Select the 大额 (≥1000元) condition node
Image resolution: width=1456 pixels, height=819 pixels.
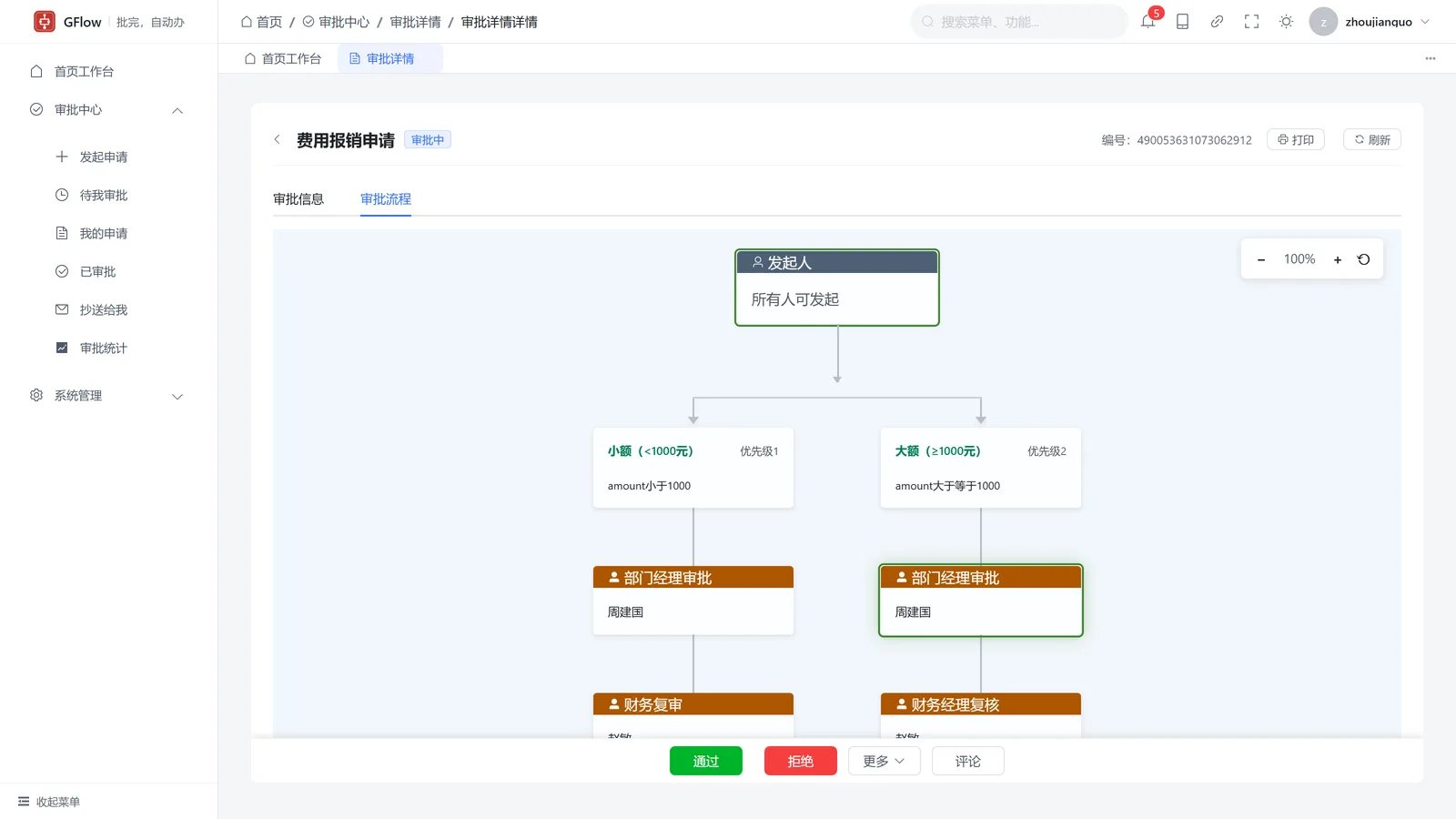tap(981, 468)
